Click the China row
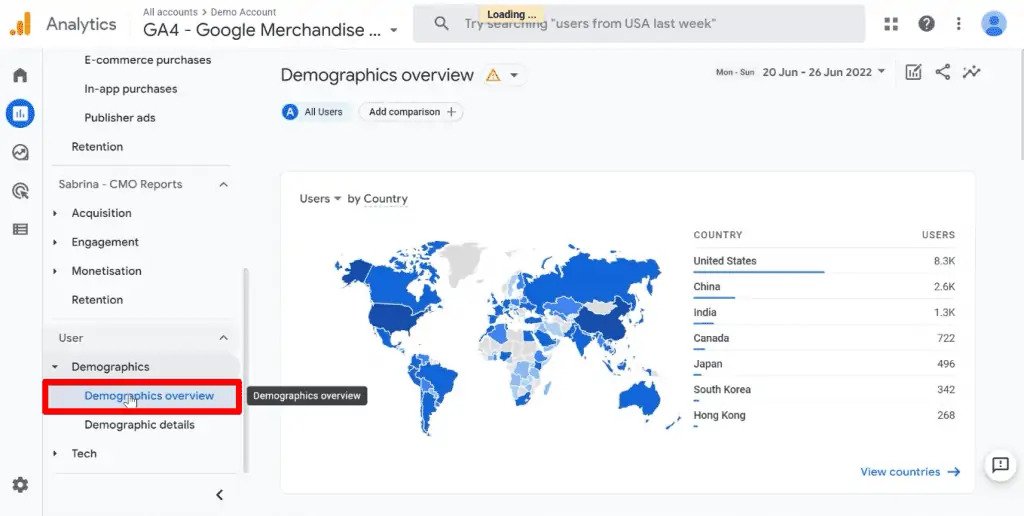The width and height of the screenshot is (1024, 516). [824, 286]
